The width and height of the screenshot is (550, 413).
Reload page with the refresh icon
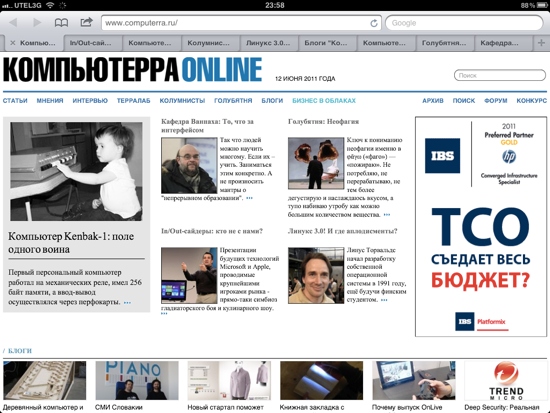[374, 23]
